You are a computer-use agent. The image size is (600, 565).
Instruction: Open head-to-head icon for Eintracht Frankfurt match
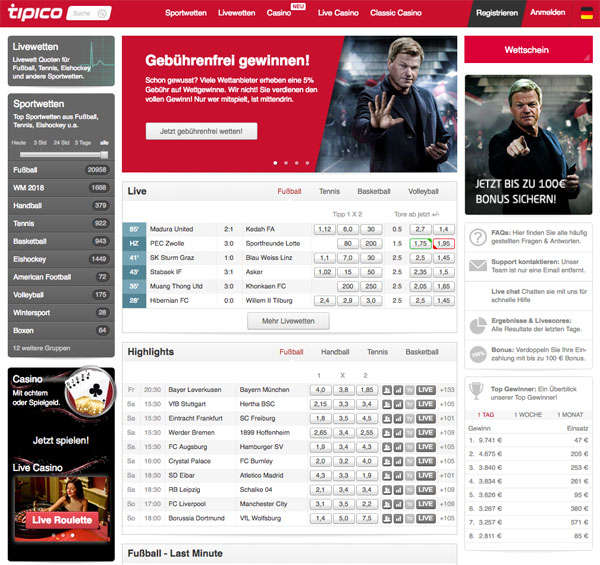(387, 418)
